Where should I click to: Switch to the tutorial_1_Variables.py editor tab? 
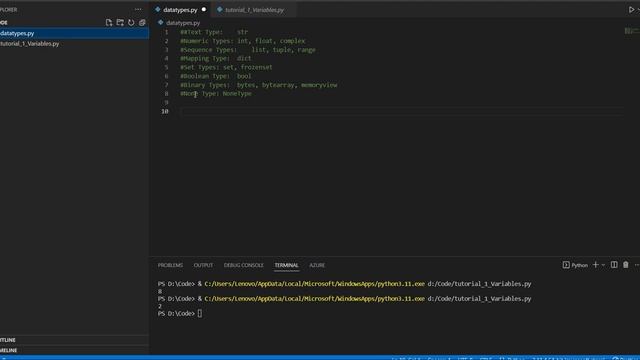click(x=254, y=10)
